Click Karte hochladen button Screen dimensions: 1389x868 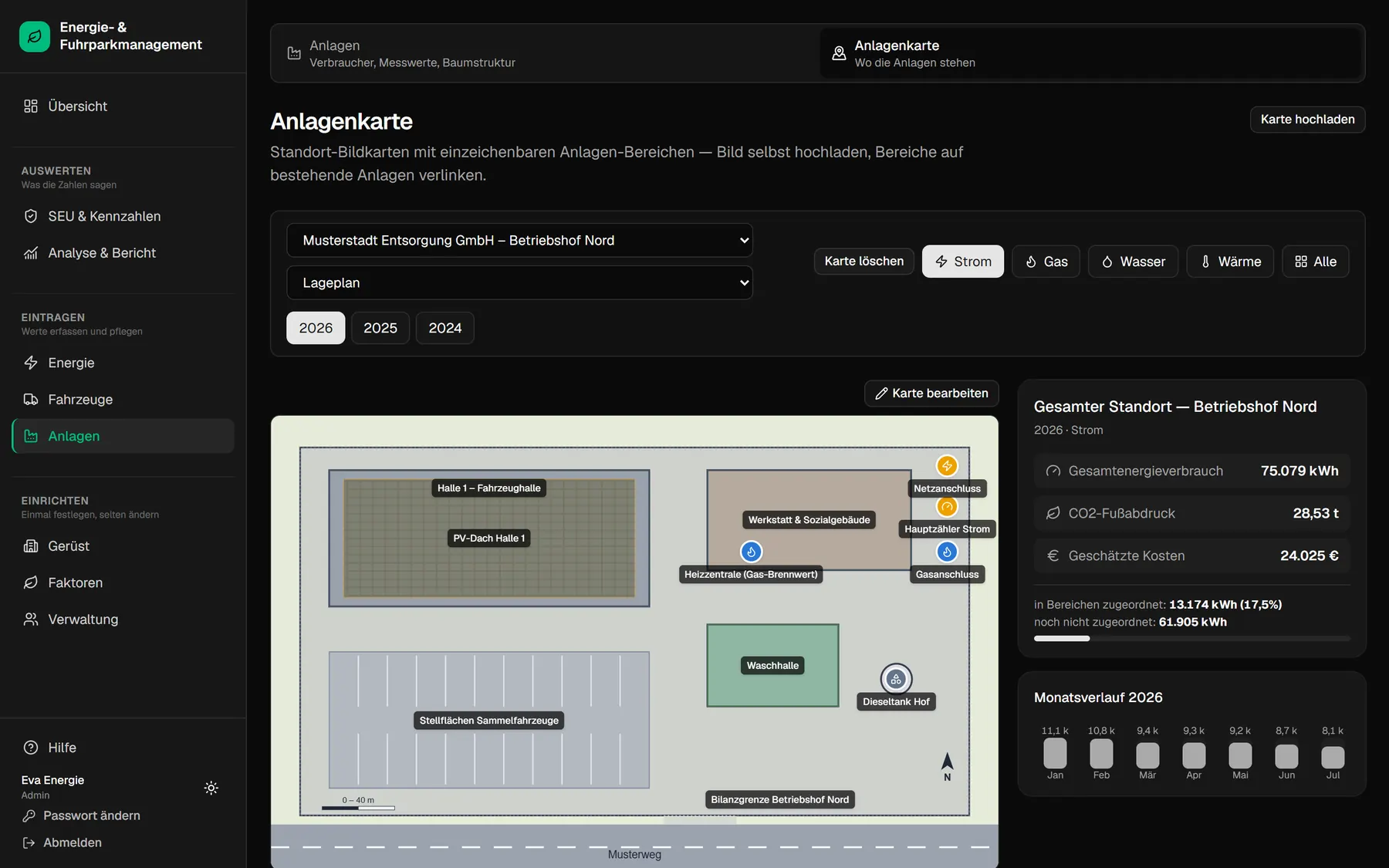1307,120
